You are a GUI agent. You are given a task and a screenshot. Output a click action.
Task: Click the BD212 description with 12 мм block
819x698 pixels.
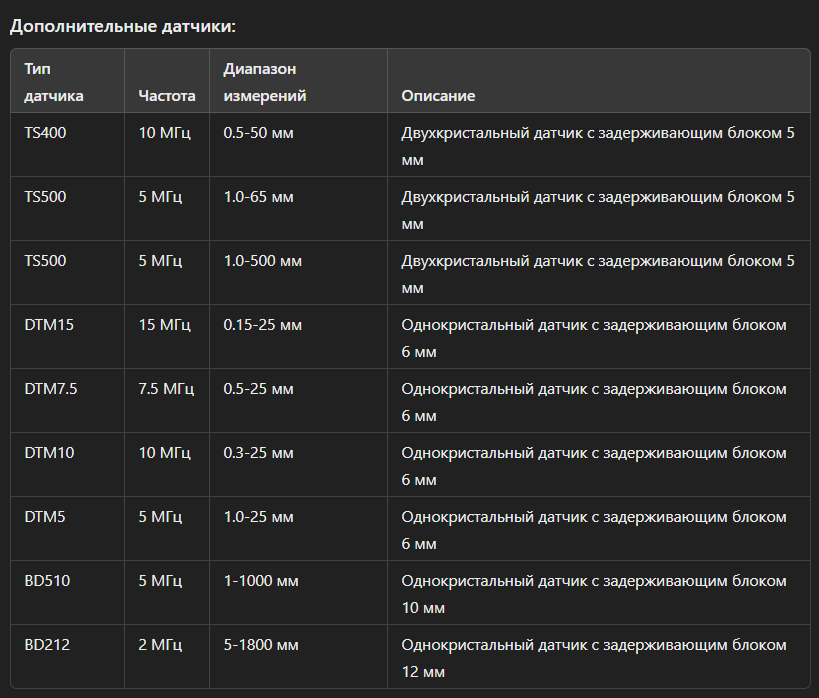coord(594,656)
